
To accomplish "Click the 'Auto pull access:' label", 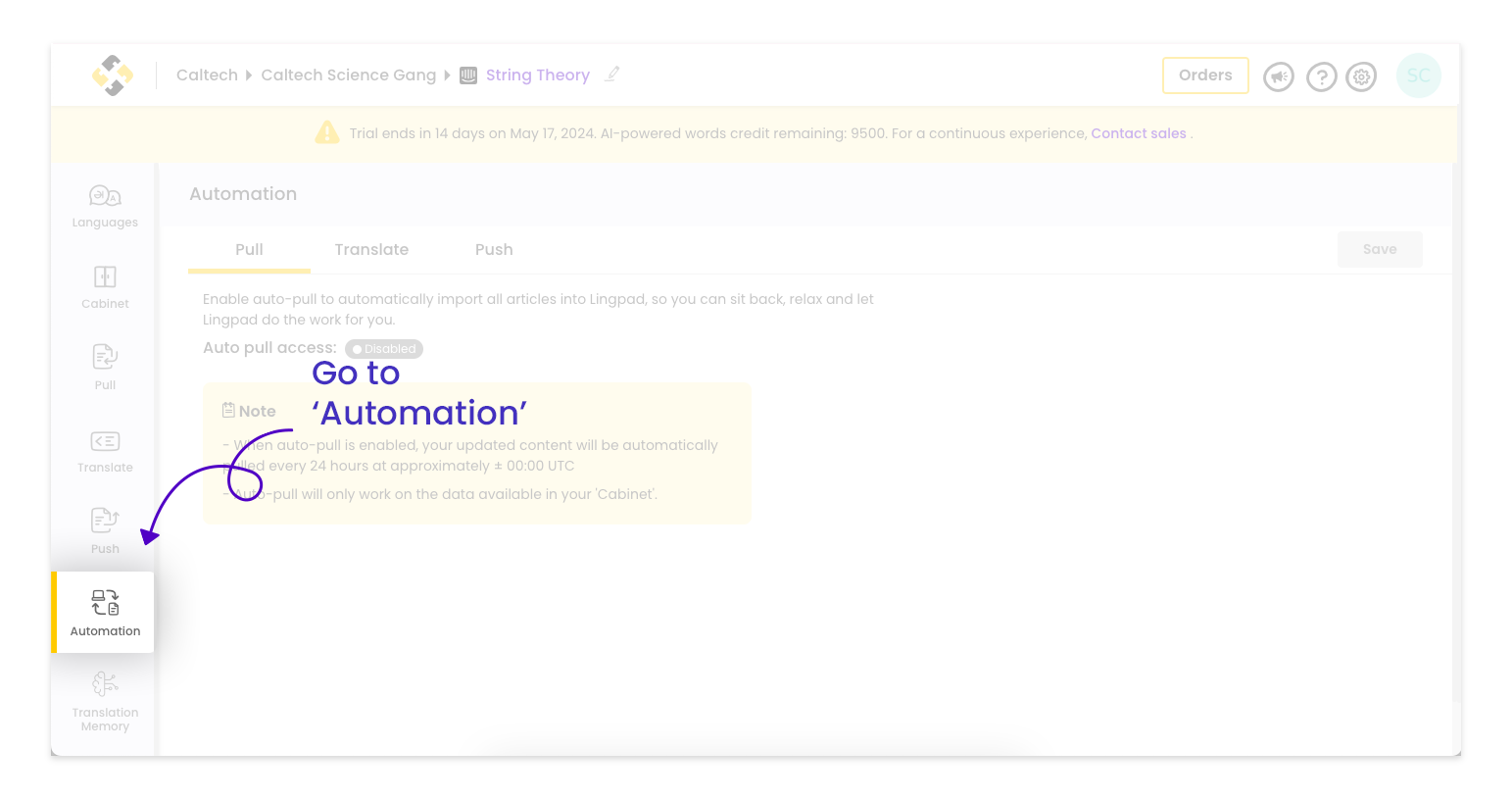I will [269, 348].
